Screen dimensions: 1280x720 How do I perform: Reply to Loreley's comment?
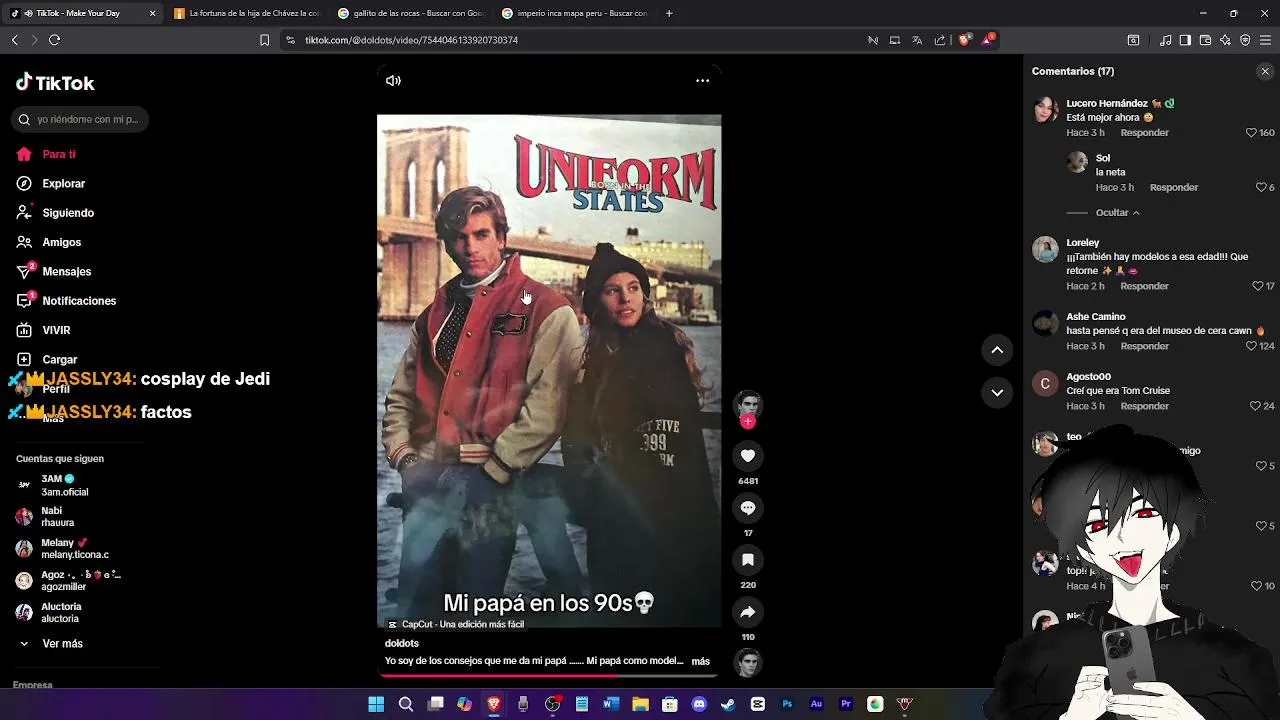1144,286
